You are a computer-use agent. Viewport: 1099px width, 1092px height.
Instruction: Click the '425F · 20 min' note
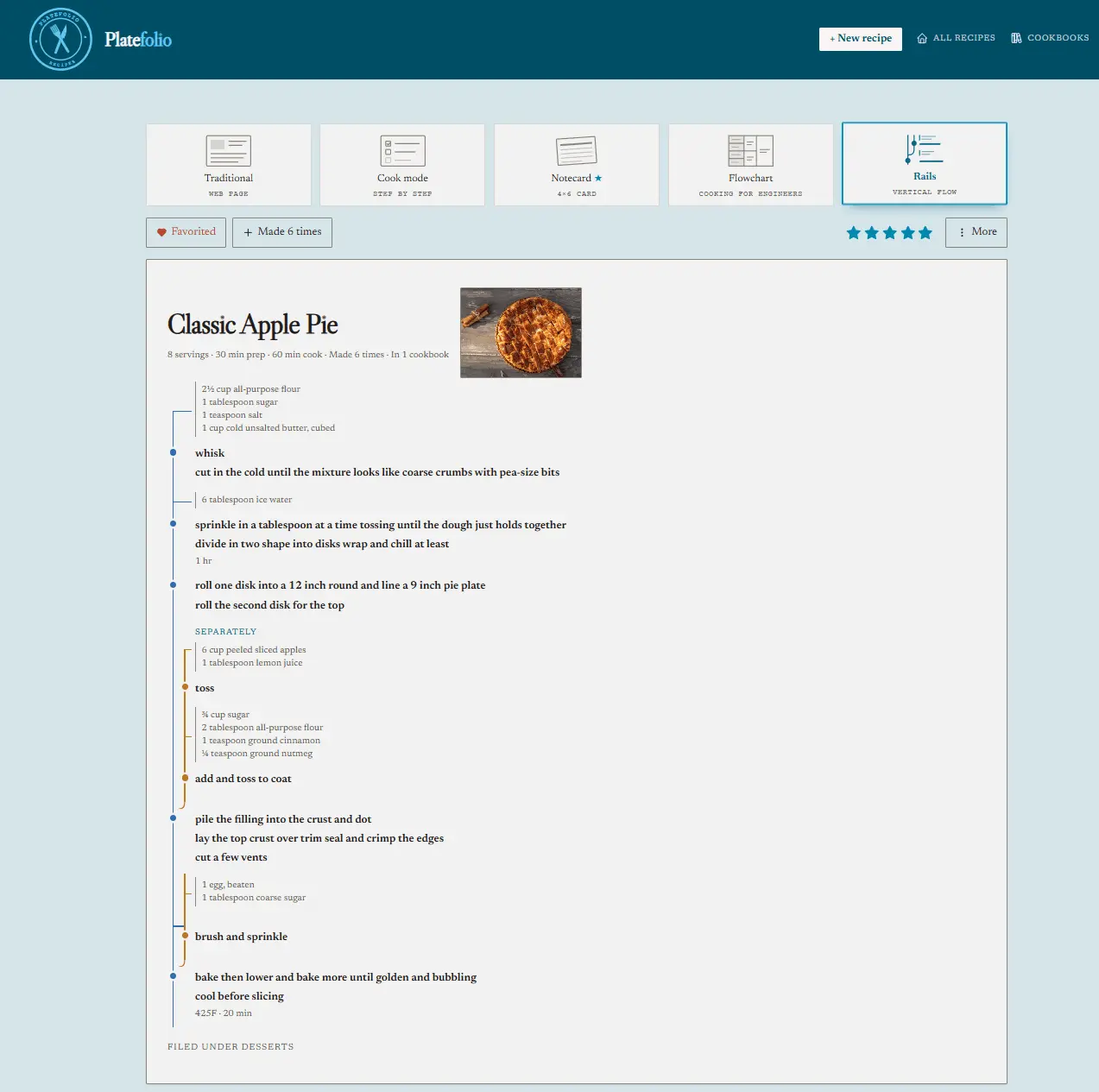pos(224,1013)
